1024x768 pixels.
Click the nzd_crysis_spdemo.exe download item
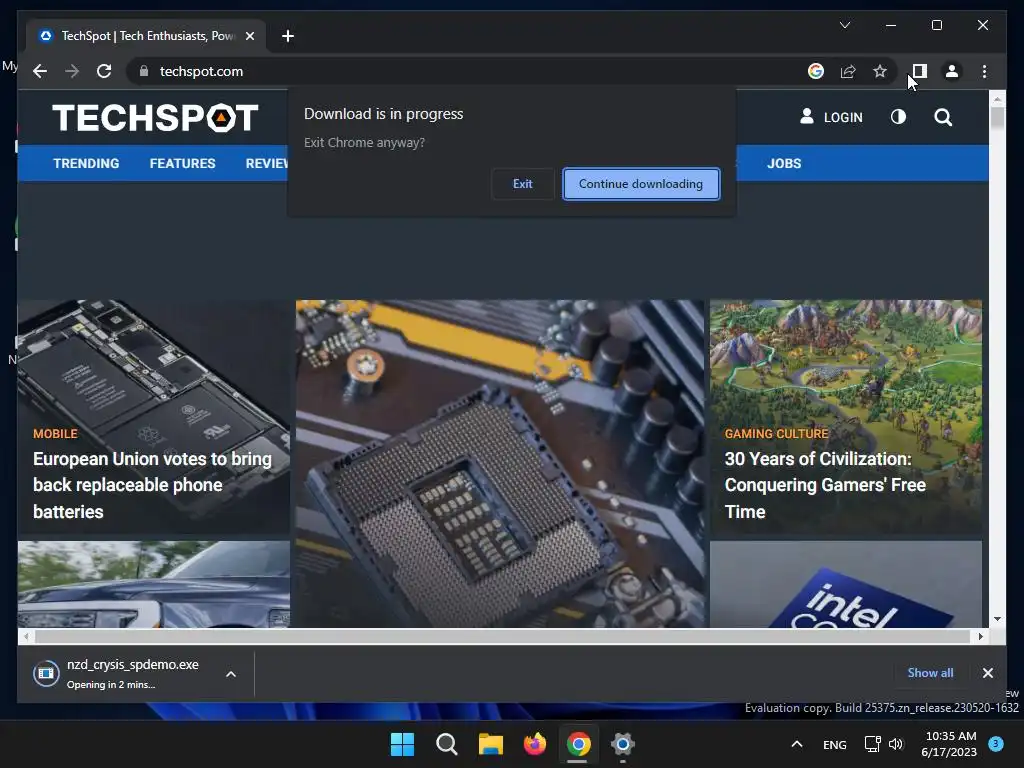(133, 673)
